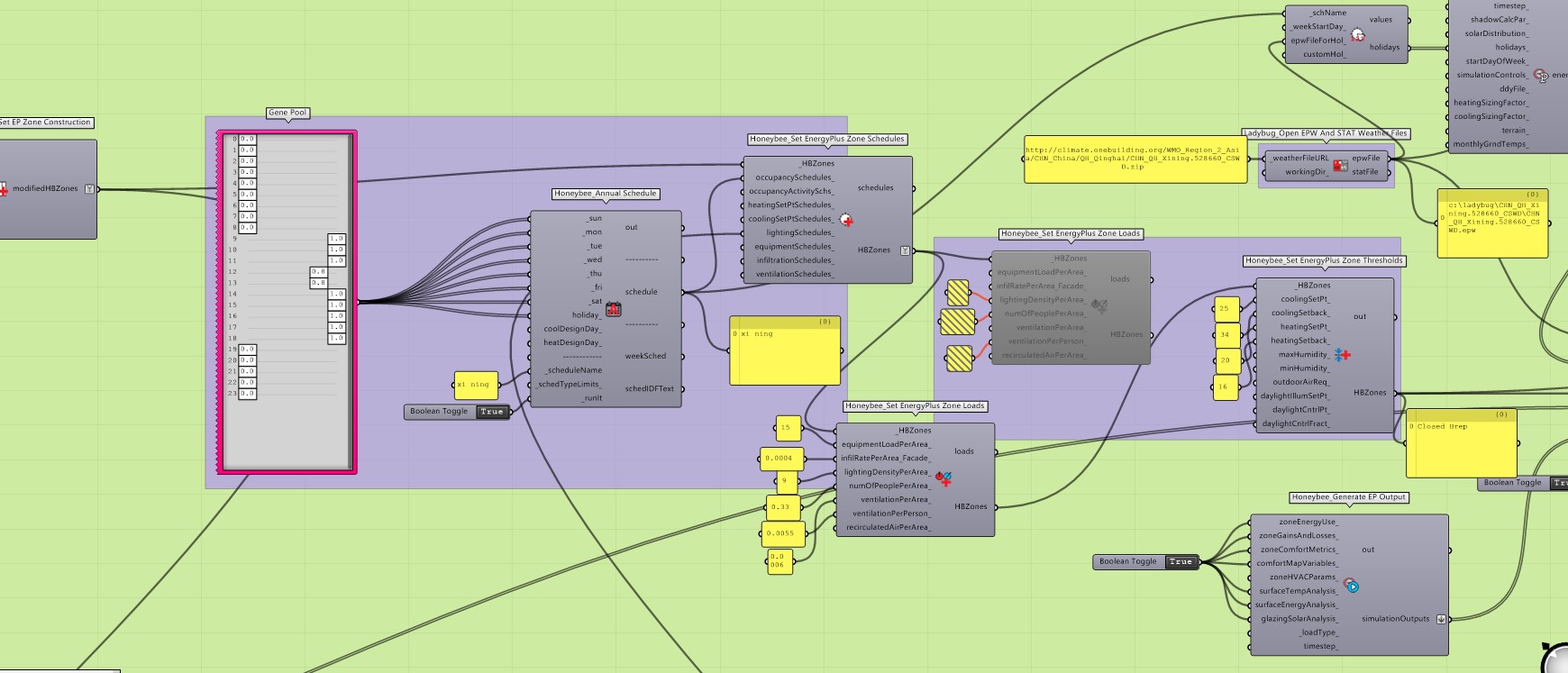Click the arrow icon beside simulationOutputs
The height and width of the screenshot is (673, 1568).
pos(1441,619)
